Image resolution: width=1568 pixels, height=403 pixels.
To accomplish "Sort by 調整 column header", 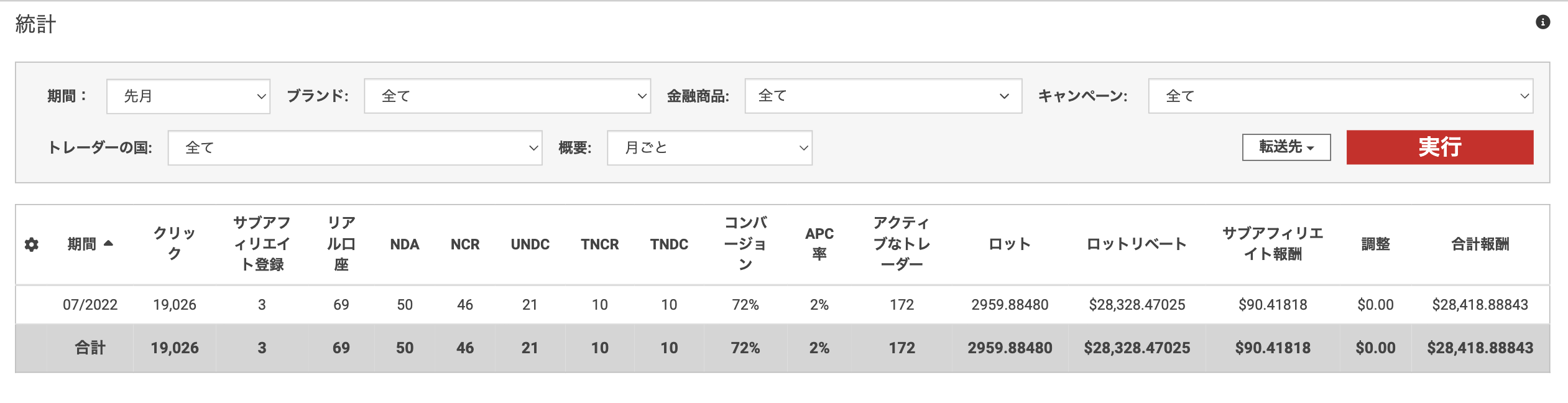I will [1375, 244].
